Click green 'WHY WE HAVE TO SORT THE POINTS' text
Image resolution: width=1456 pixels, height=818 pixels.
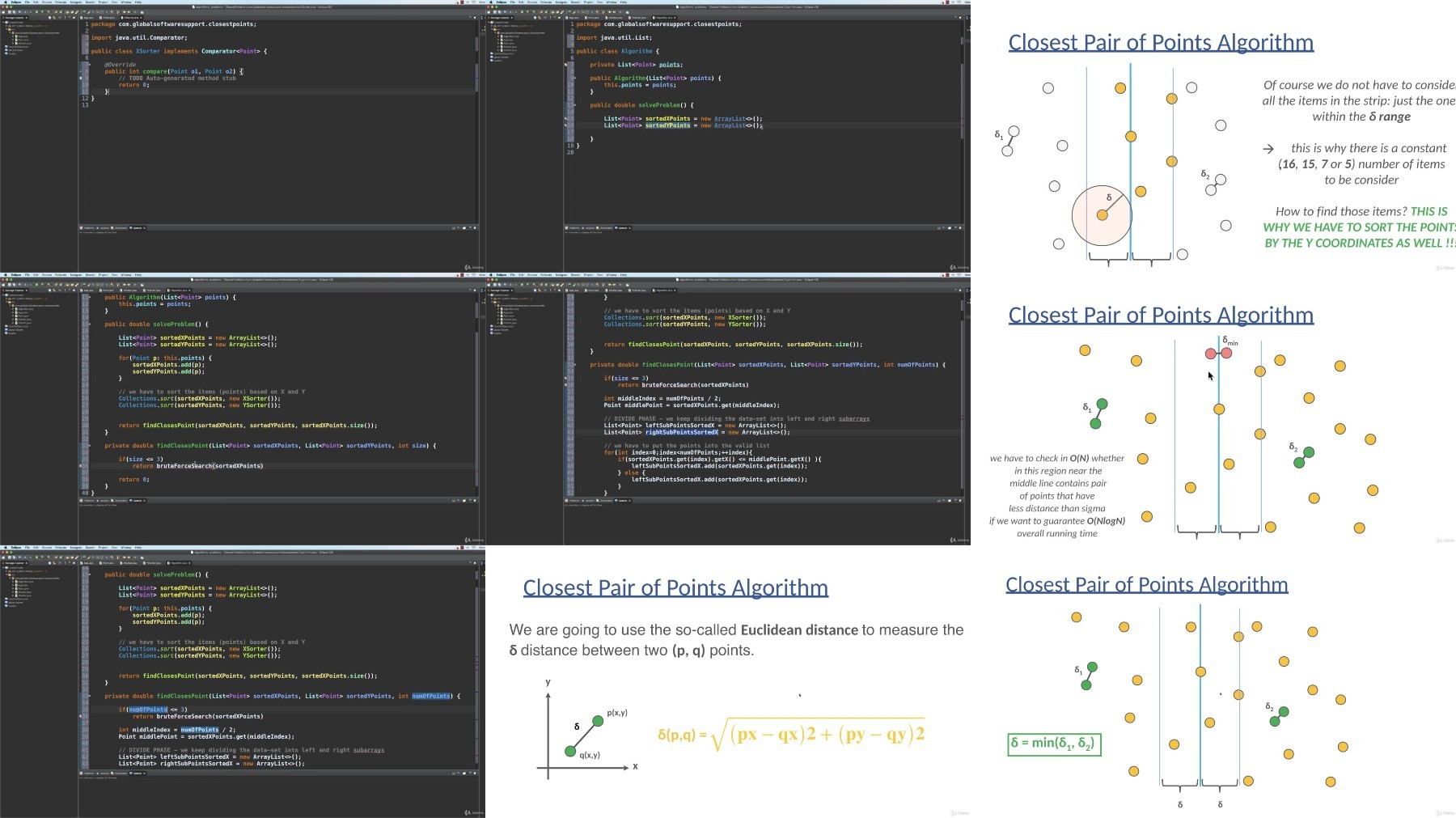1360,227
